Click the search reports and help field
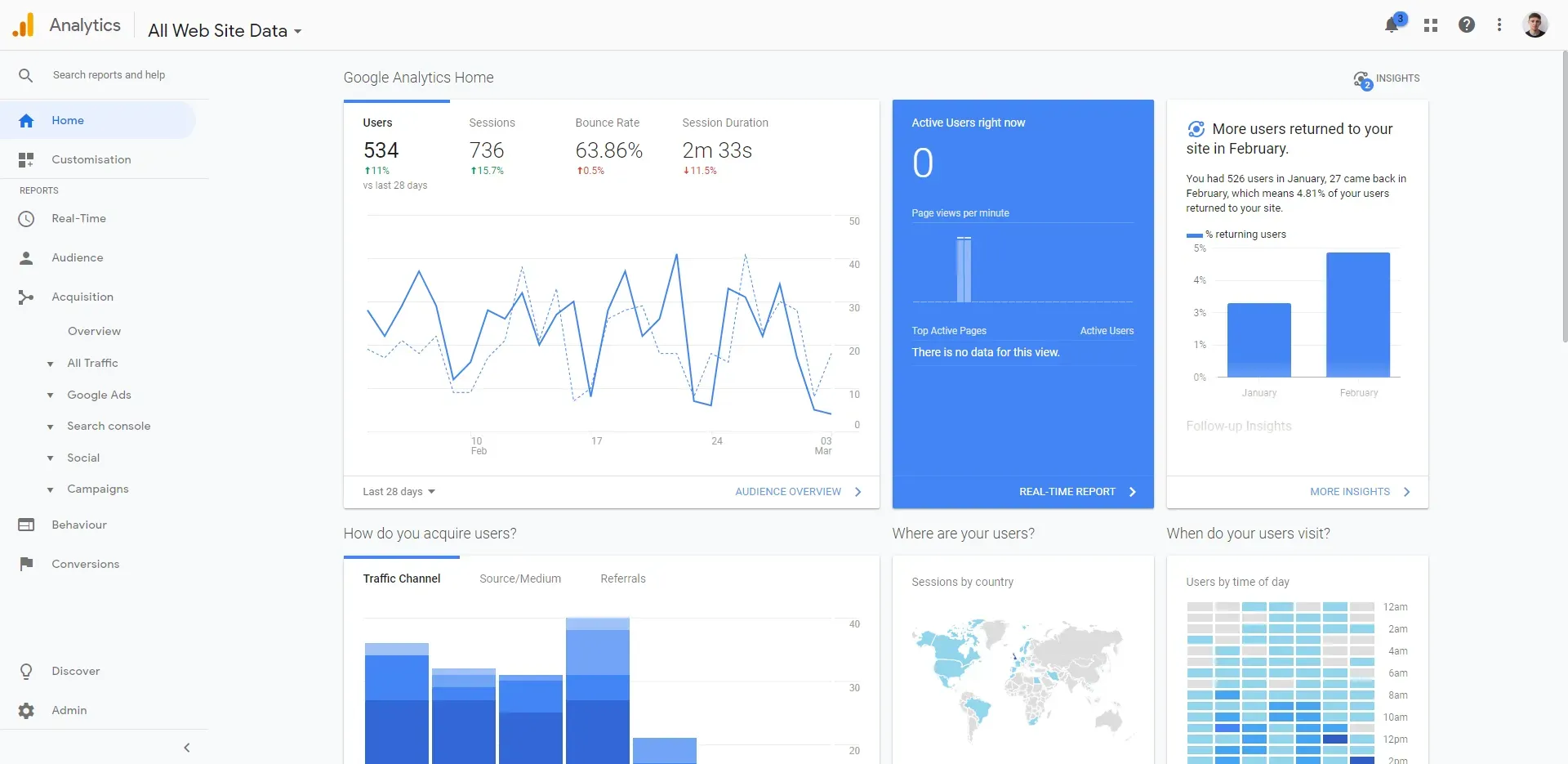The width and height of the screenshot is (1568, 764). tap(109, 75)
